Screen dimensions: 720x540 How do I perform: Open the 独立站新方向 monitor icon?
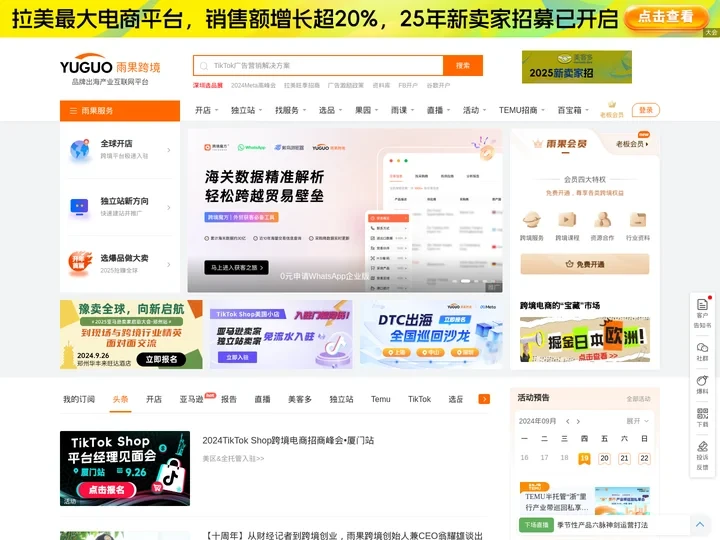click(79, 207)
